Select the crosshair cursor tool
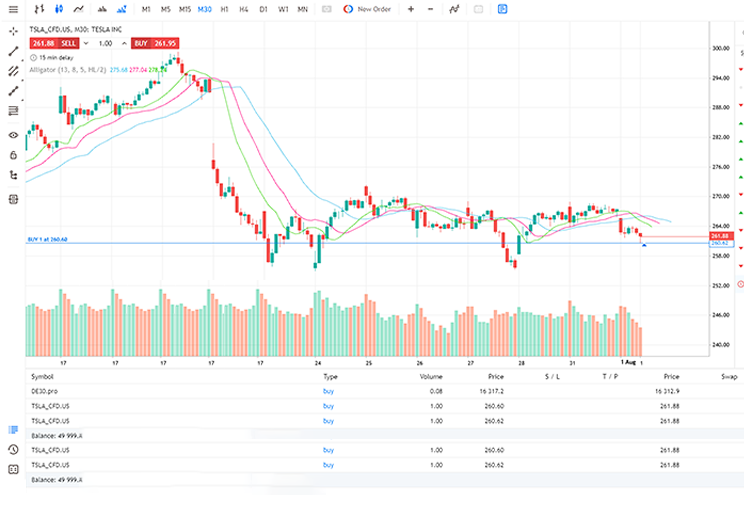Image resolution: width=744 pixels, height=511 pixels. coord(13,31)
